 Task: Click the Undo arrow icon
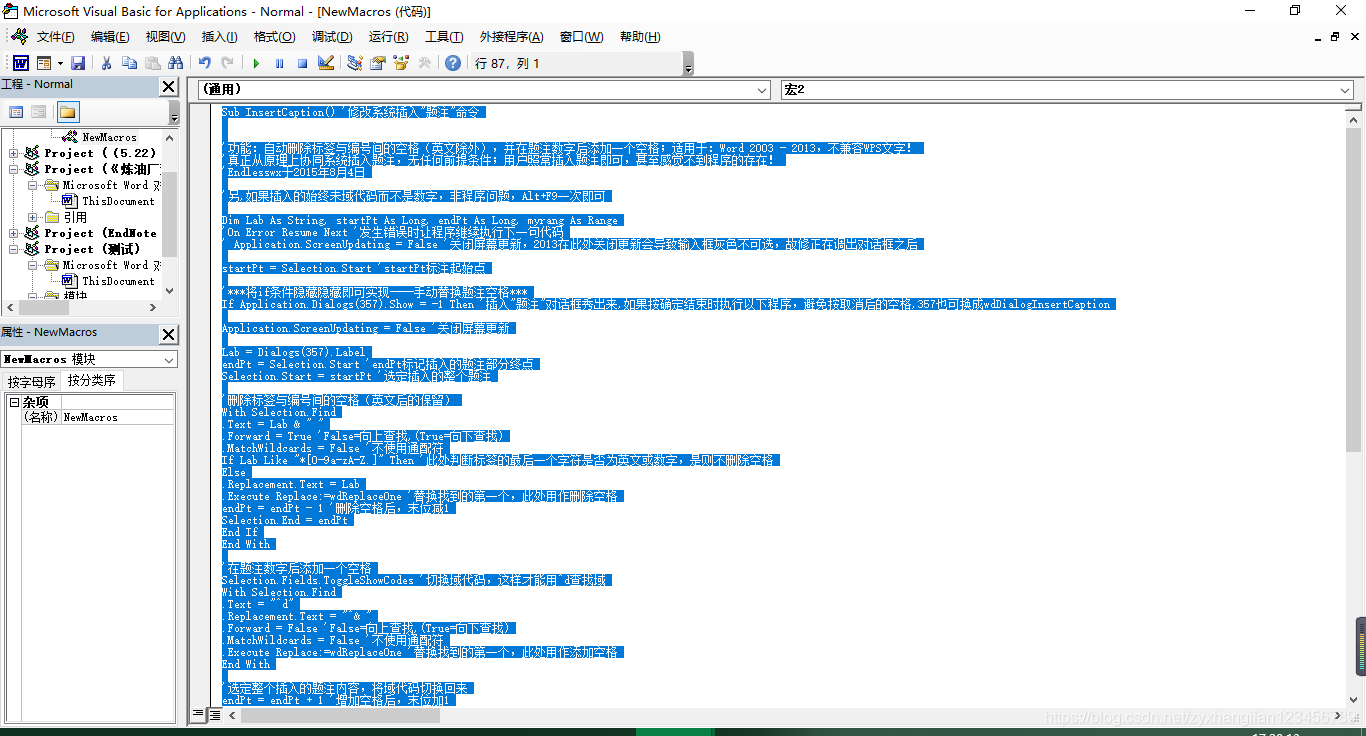pyautogui.click(x=204, y=63)
